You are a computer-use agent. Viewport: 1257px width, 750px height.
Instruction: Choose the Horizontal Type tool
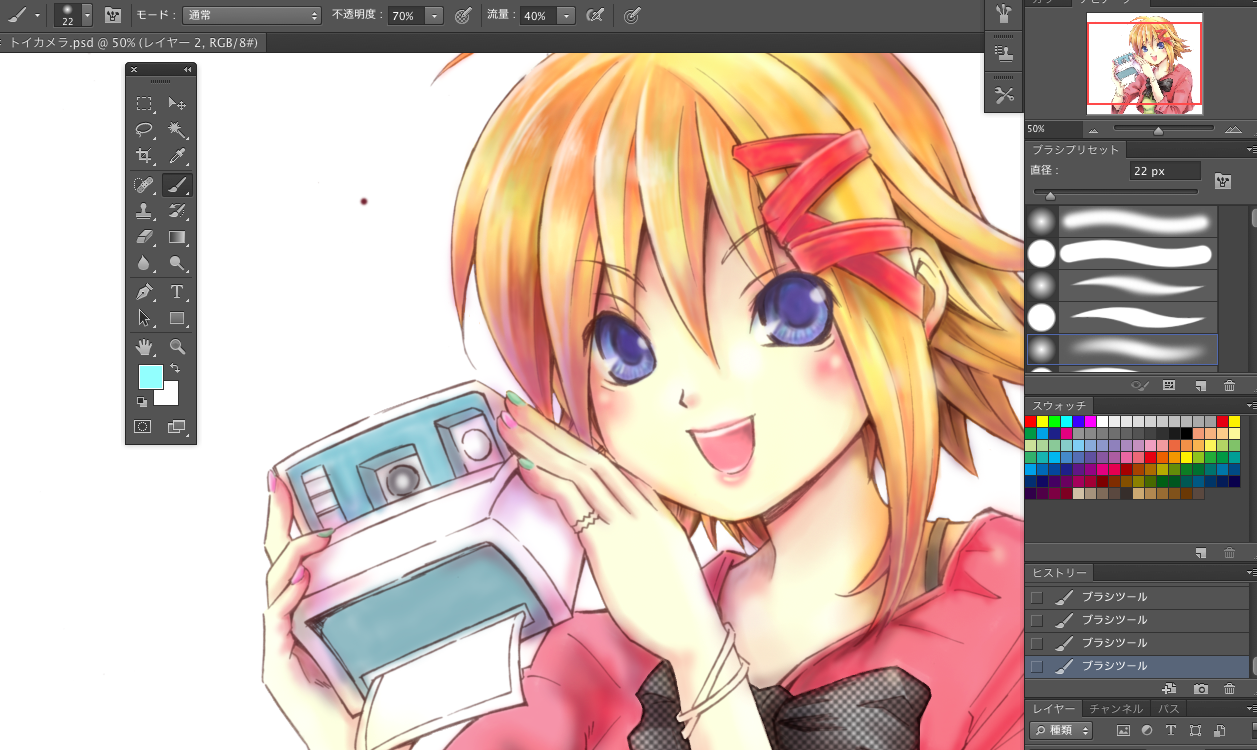[177, 292]
